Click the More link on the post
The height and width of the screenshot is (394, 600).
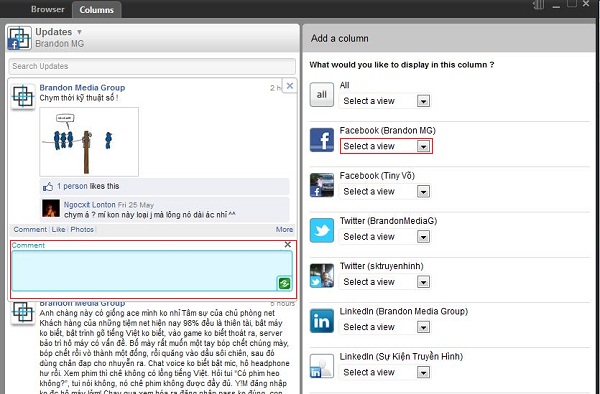click(x=284, y=230)
